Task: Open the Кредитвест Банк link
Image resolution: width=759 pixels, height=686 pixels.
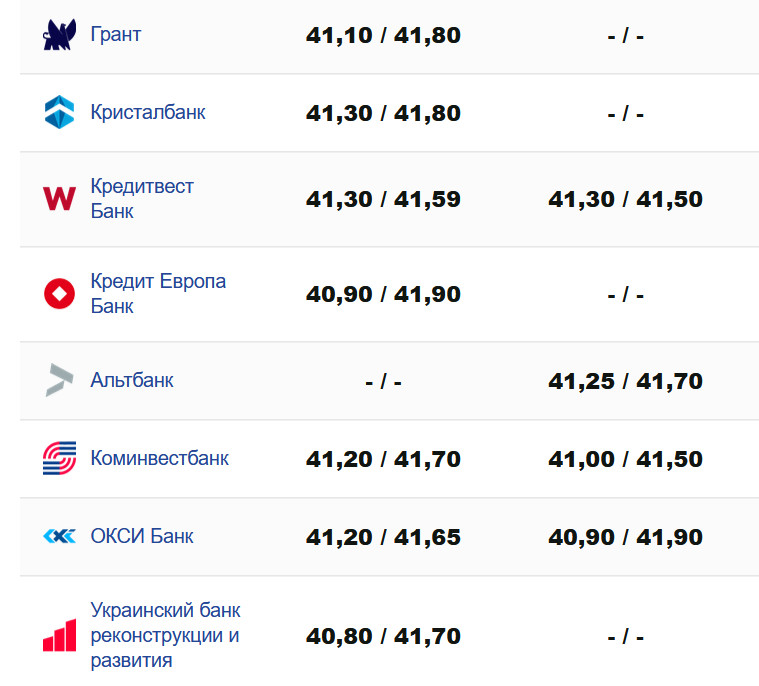Action: pos(142,198)
